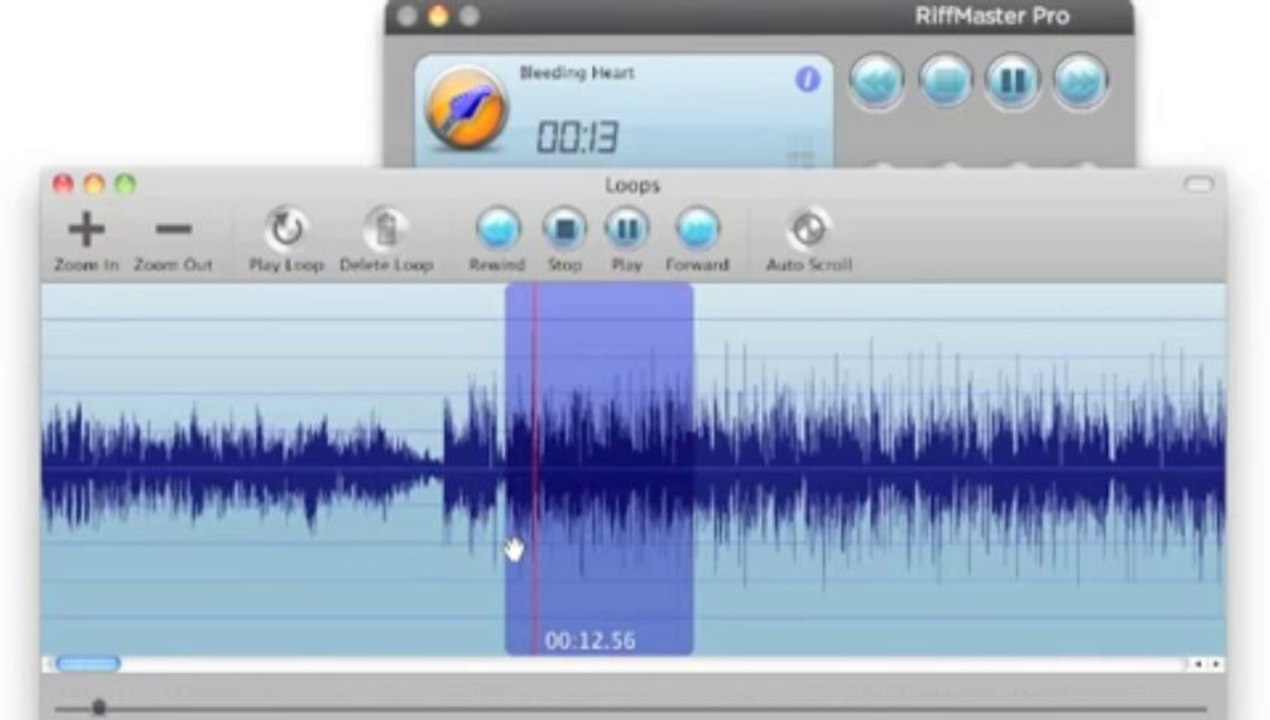Click the Delete Loop trash icon
The height and width of the screenshot is (720, 1270).
click(x=386, y=230)
